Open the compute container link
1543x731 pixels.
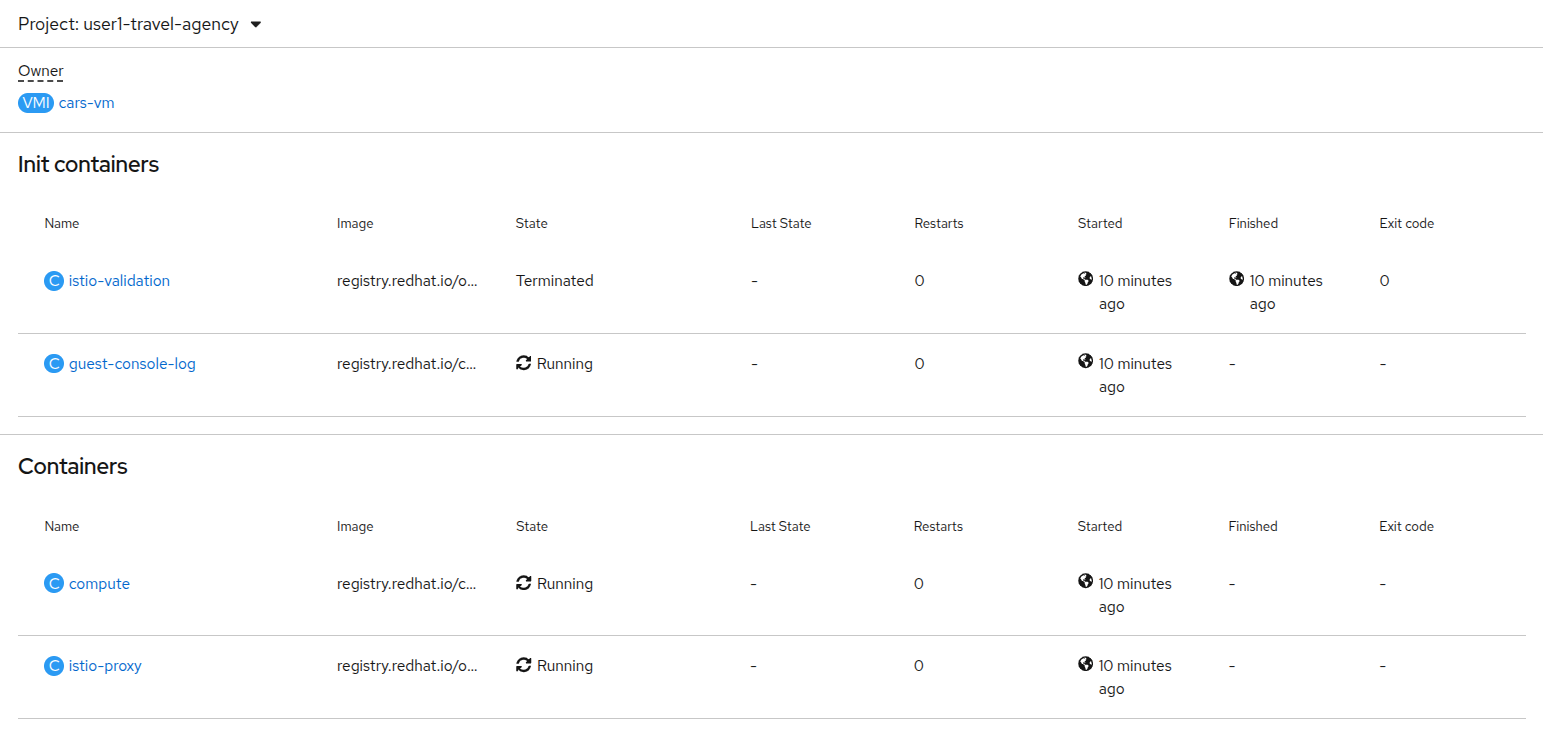[x=99, y=584]
